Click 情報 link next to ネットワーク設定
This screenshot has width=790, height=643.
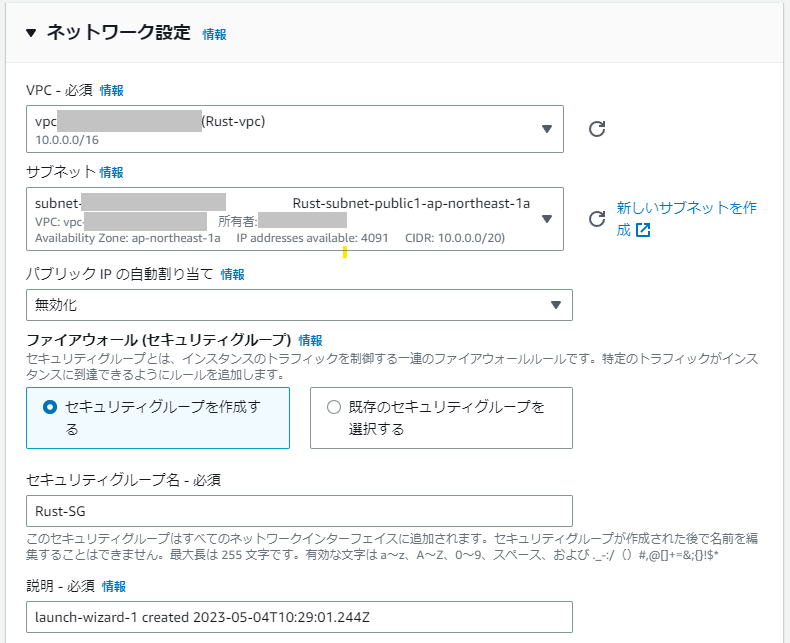pyautogui.click(x=214, y=34)
